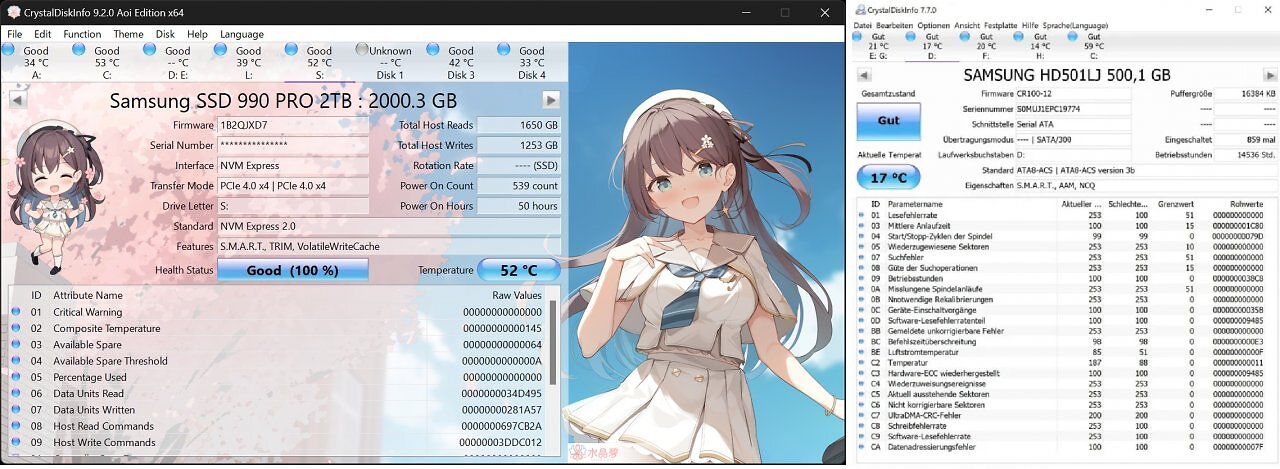Click the Gut health status button

tap(888, 120)
